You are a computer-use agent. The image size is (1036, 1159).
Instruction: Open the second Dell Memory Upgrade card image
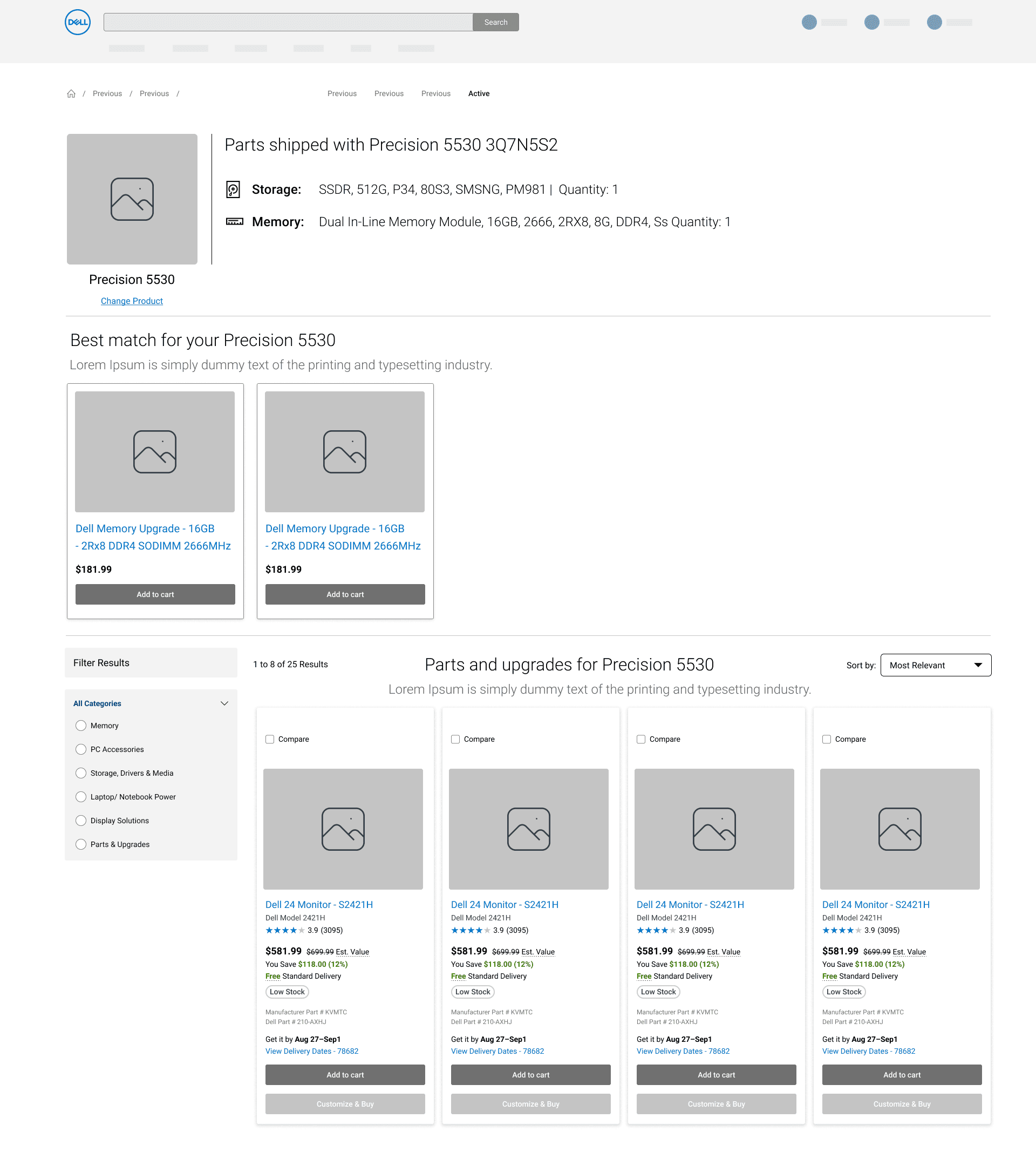click(x=345, y=452)
